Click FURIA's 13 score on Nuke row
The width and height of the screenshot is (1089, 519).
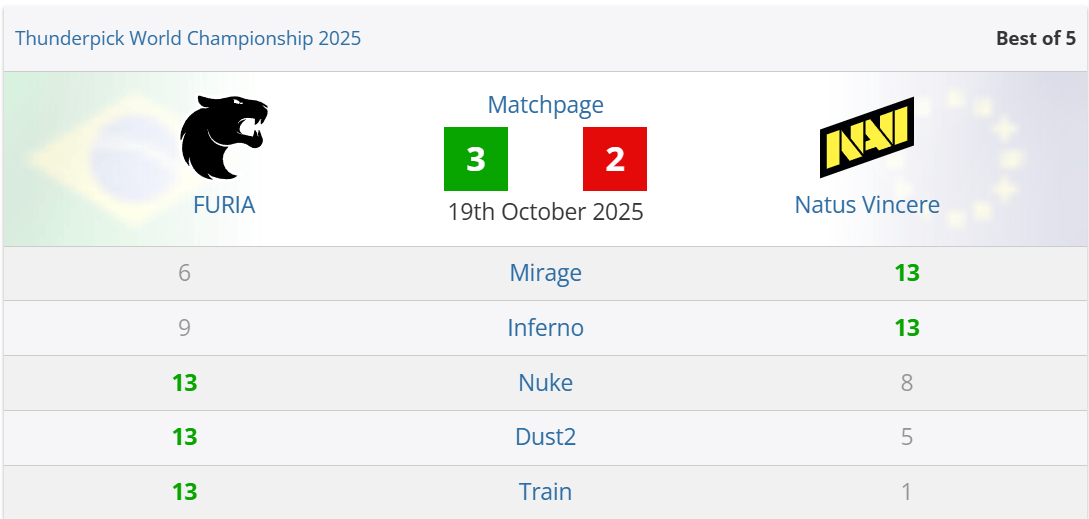tap(185, 383)
